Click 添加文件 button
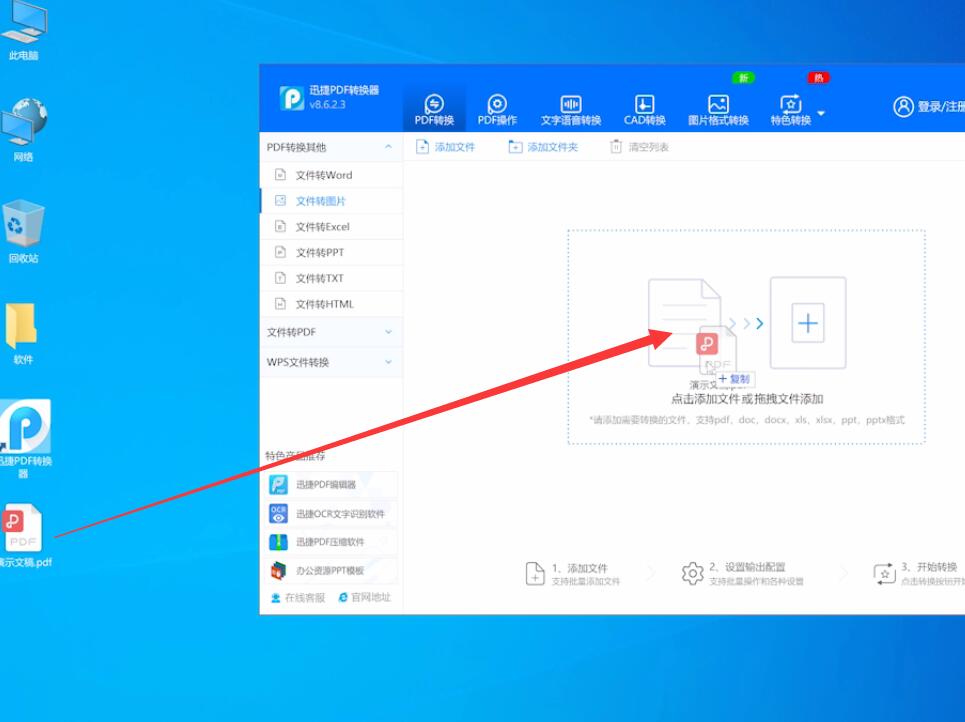The width and height of the screenshot is (965, 722). point(446,147)
